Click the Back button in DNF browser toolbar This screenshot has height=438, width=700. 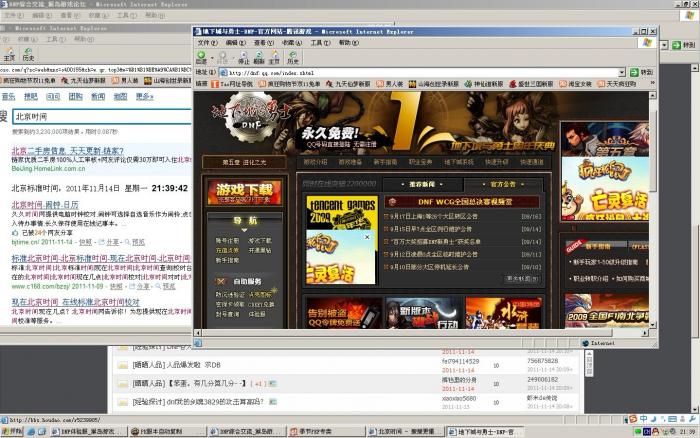[201, 57]
